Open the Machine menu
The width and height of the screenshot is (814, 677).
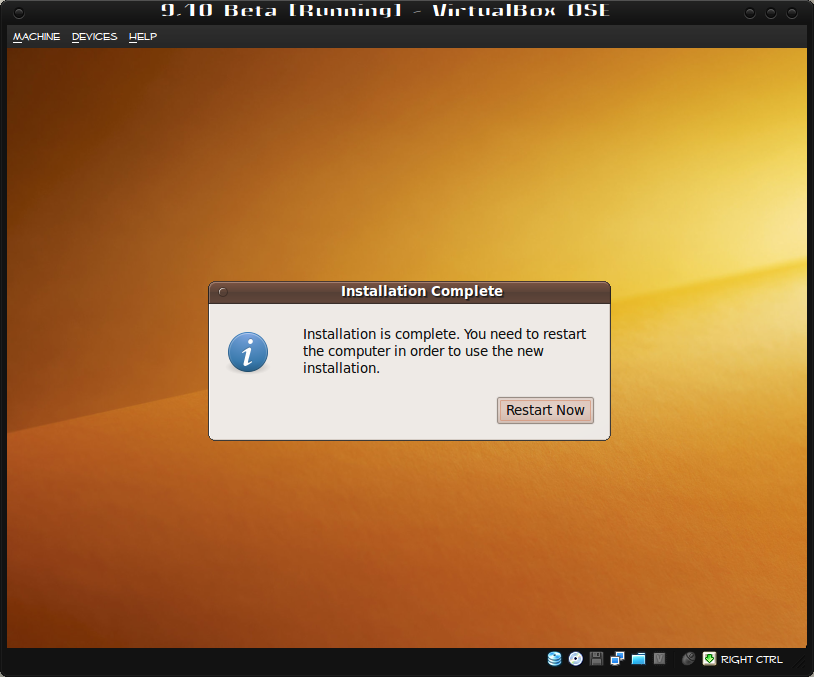[36, 37]
